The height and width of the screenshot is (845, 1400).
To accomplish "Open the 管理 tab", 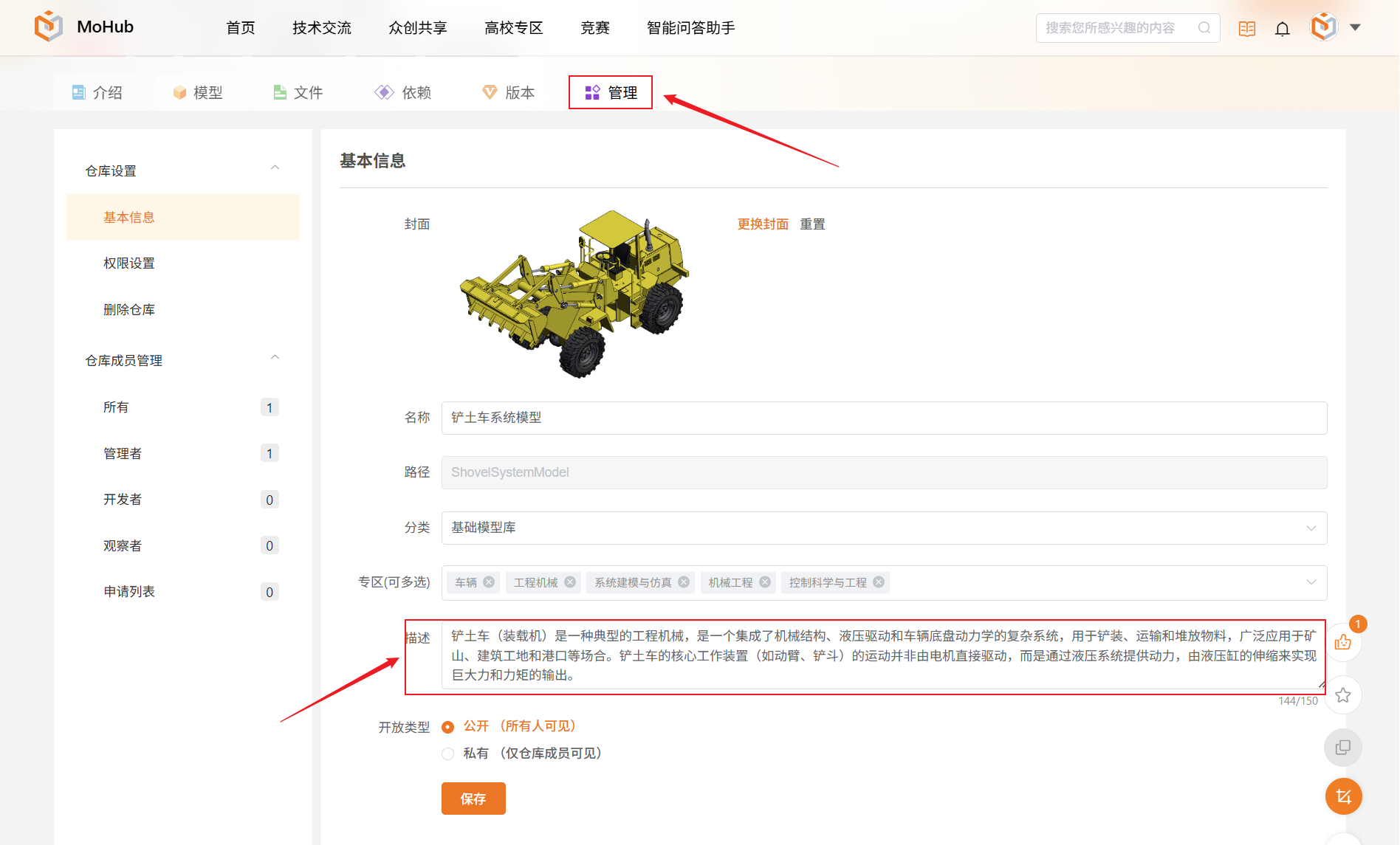I will click(x=611, y=93).
